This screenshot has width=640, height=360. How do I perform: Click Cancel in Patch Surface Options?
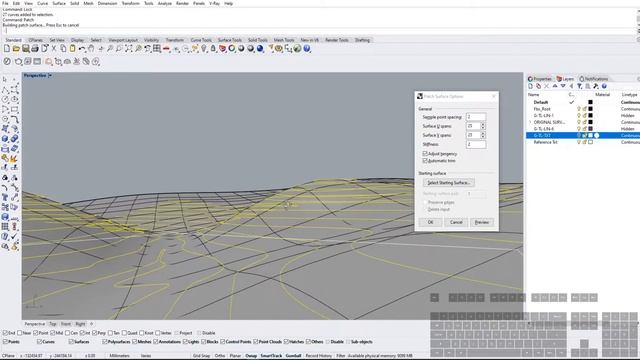click(456, 222)
